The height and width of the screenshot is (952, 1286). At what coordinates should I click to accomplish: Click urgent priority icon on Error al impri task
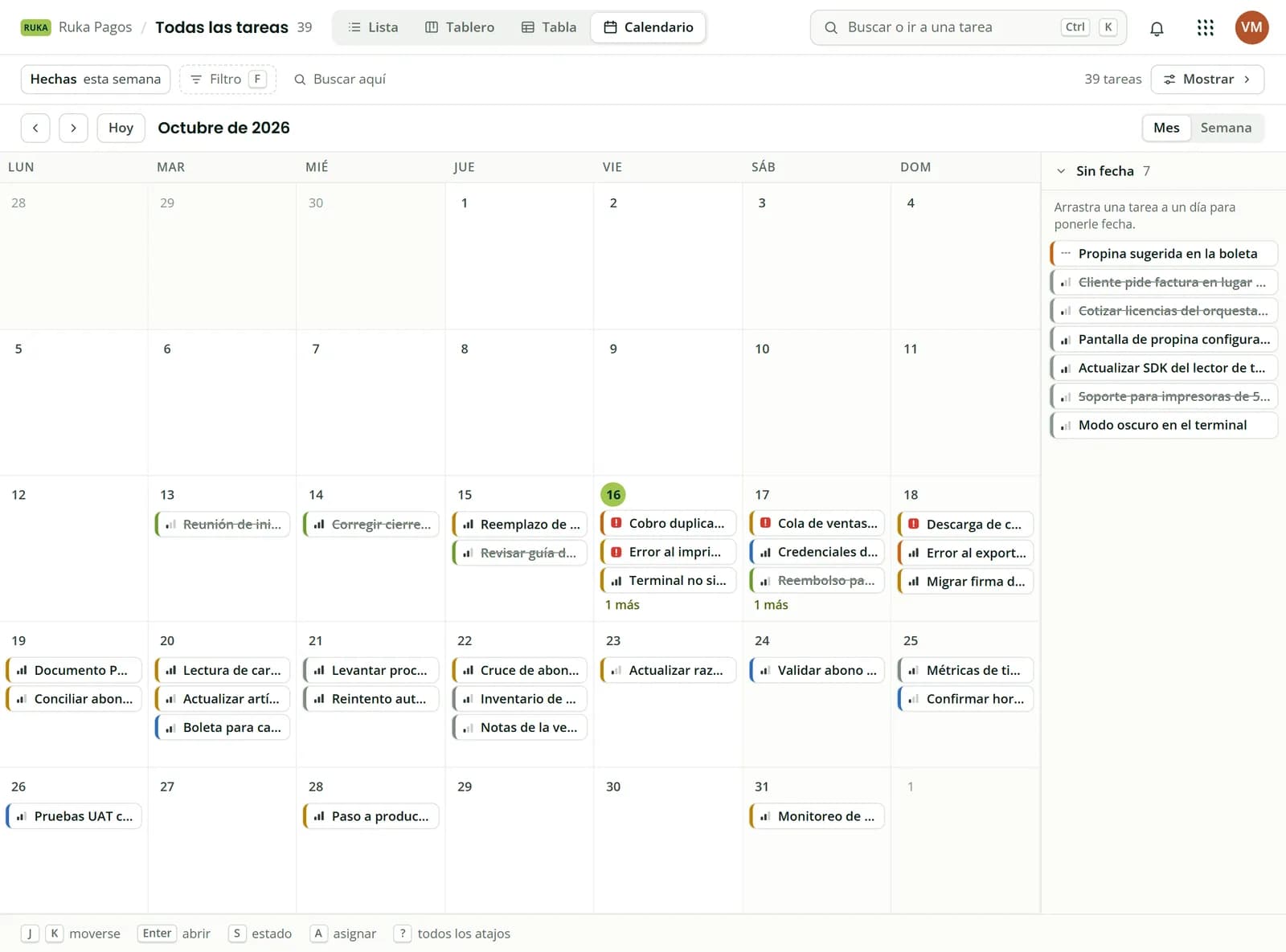616,552
